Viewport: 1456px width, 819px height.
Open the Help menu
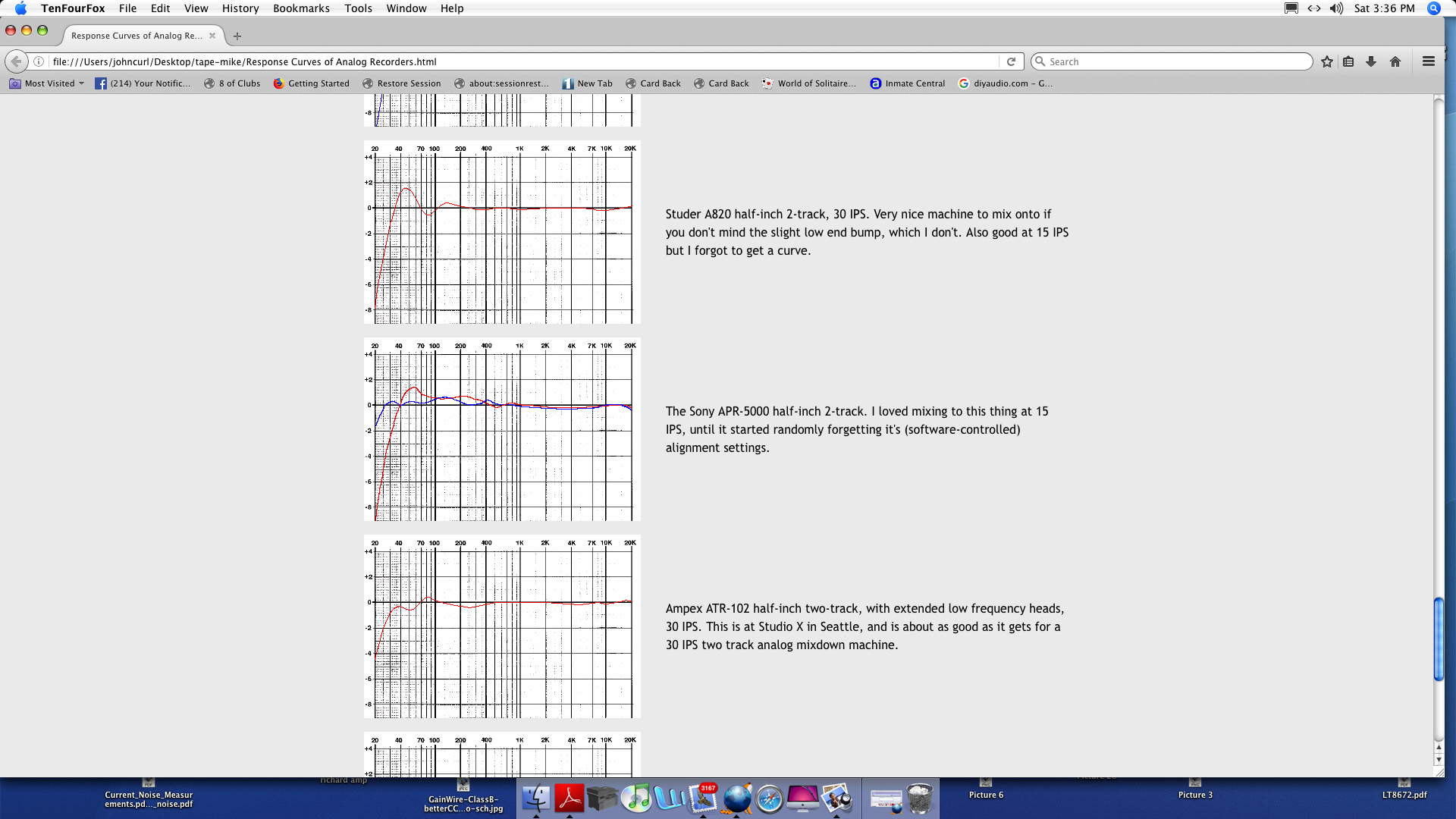(452, 8)
